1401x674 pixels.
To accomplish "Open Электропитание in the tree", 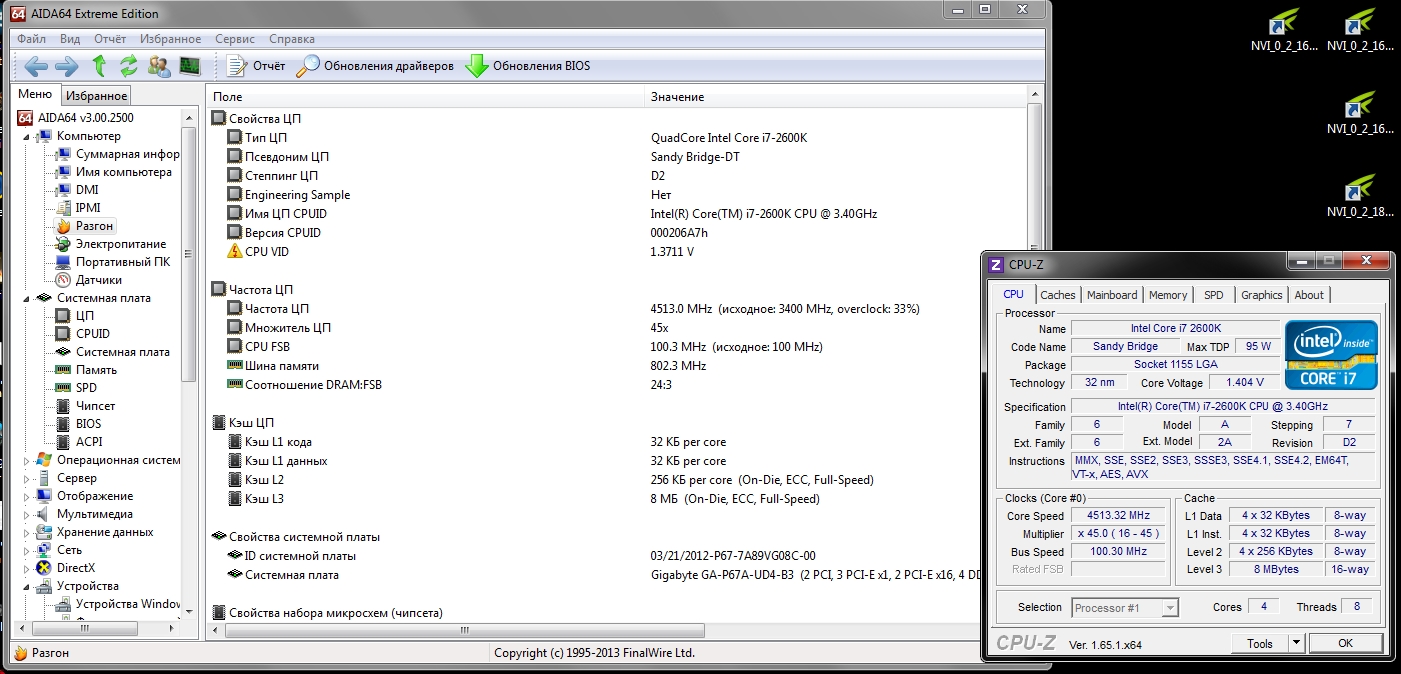I will tap(110, 244).
